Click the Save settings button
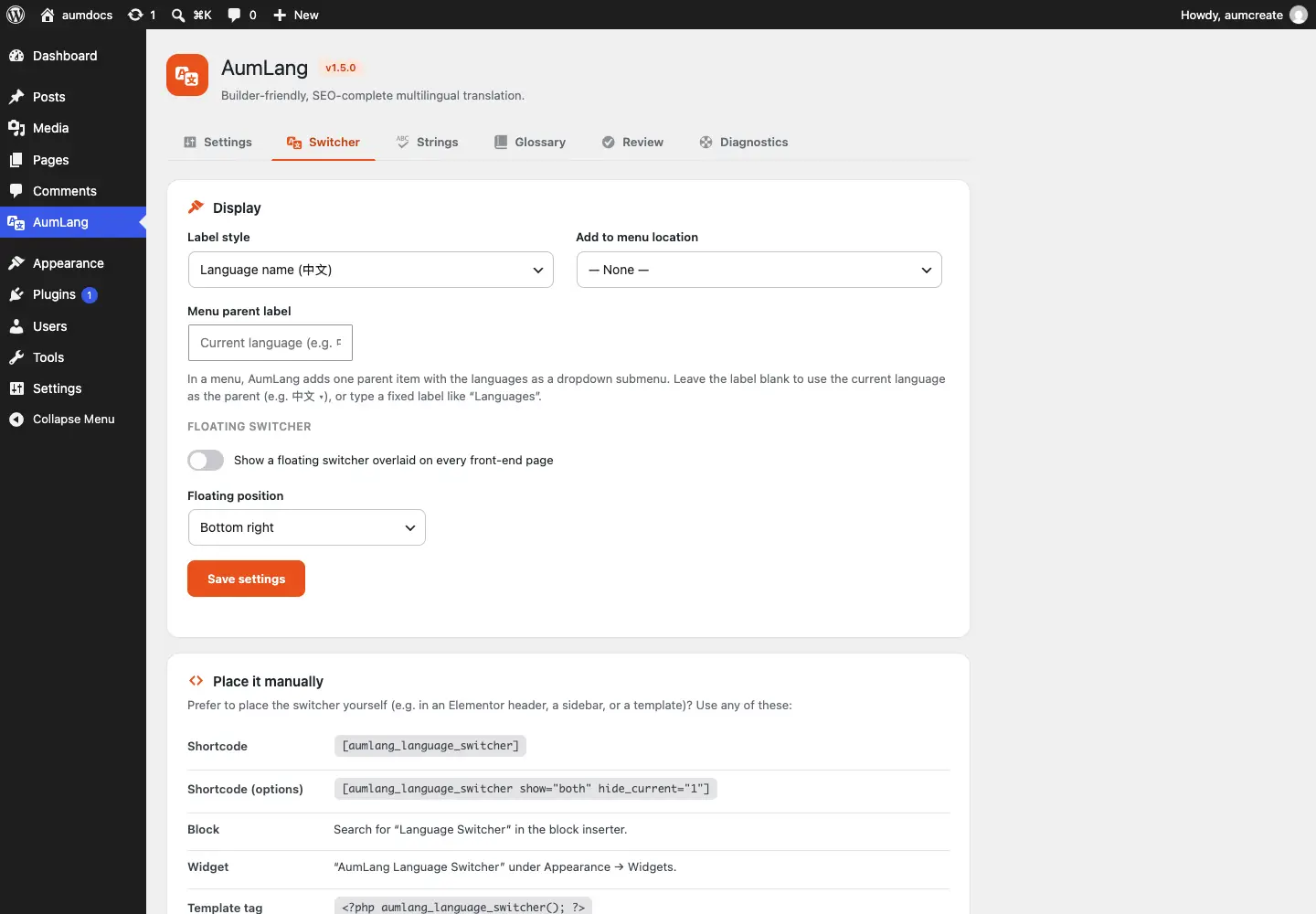The height and width of the screenshot is (914, 1316). 246,579
